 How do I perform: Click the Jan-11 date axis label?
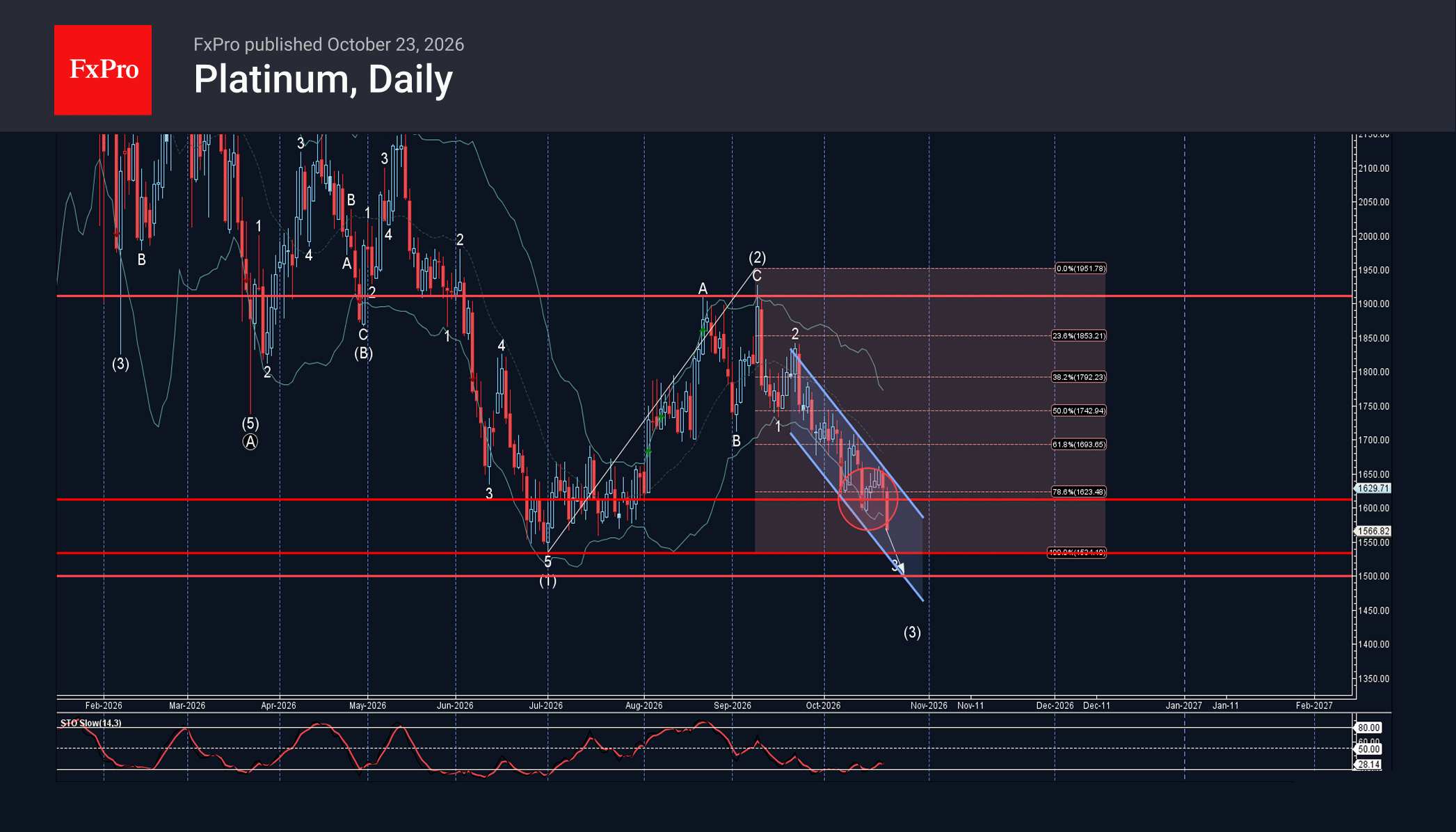pos(1226,705)
